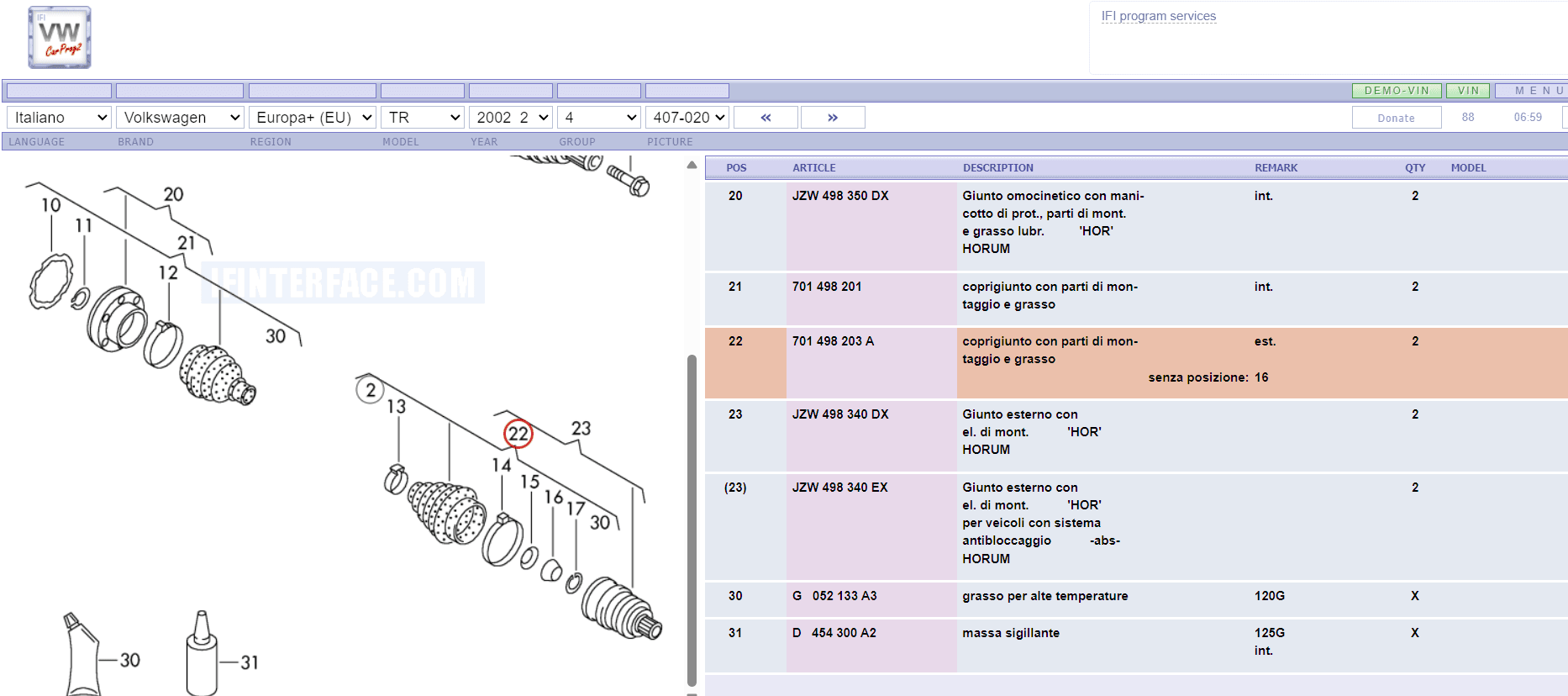Open the MENU item
The height and width of the screenshot is (696, 1568).
1534,91
